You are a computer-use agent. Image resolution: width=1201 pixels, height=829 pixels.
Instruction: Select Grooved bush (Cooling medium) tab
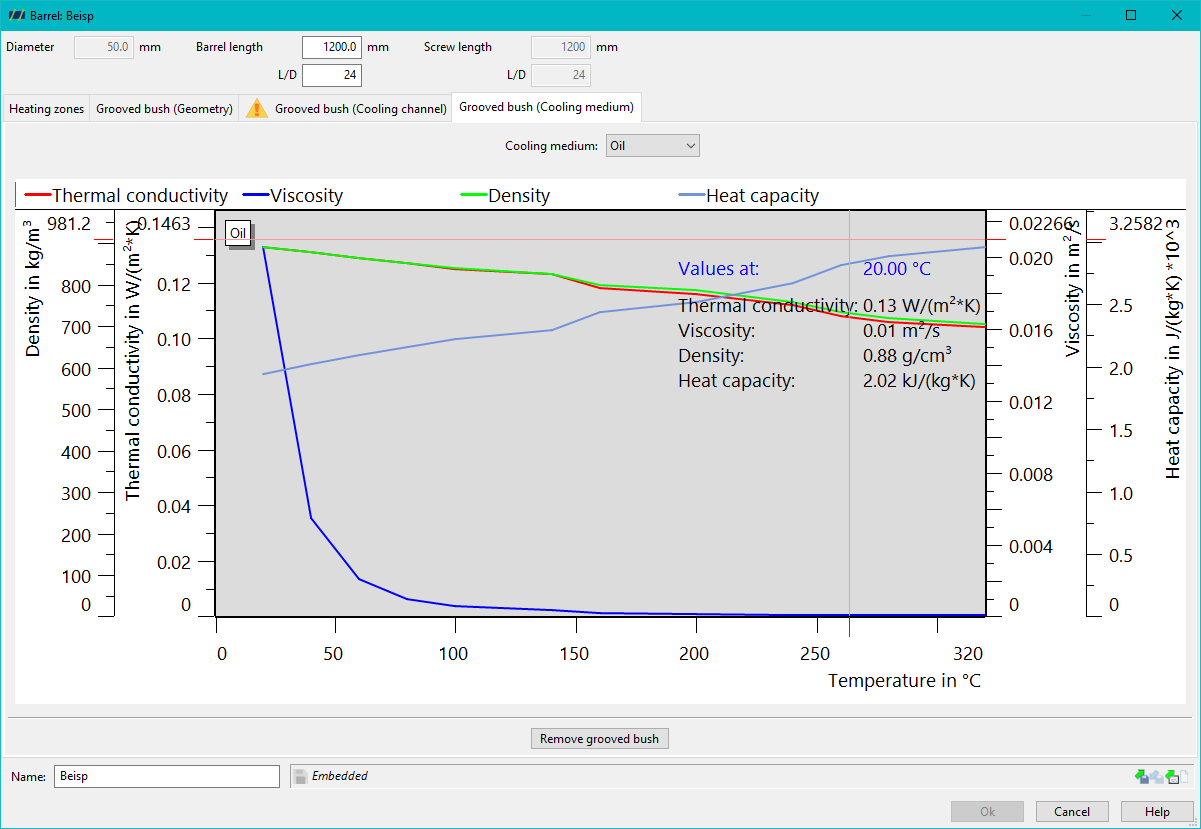click(x=546, y=107)
